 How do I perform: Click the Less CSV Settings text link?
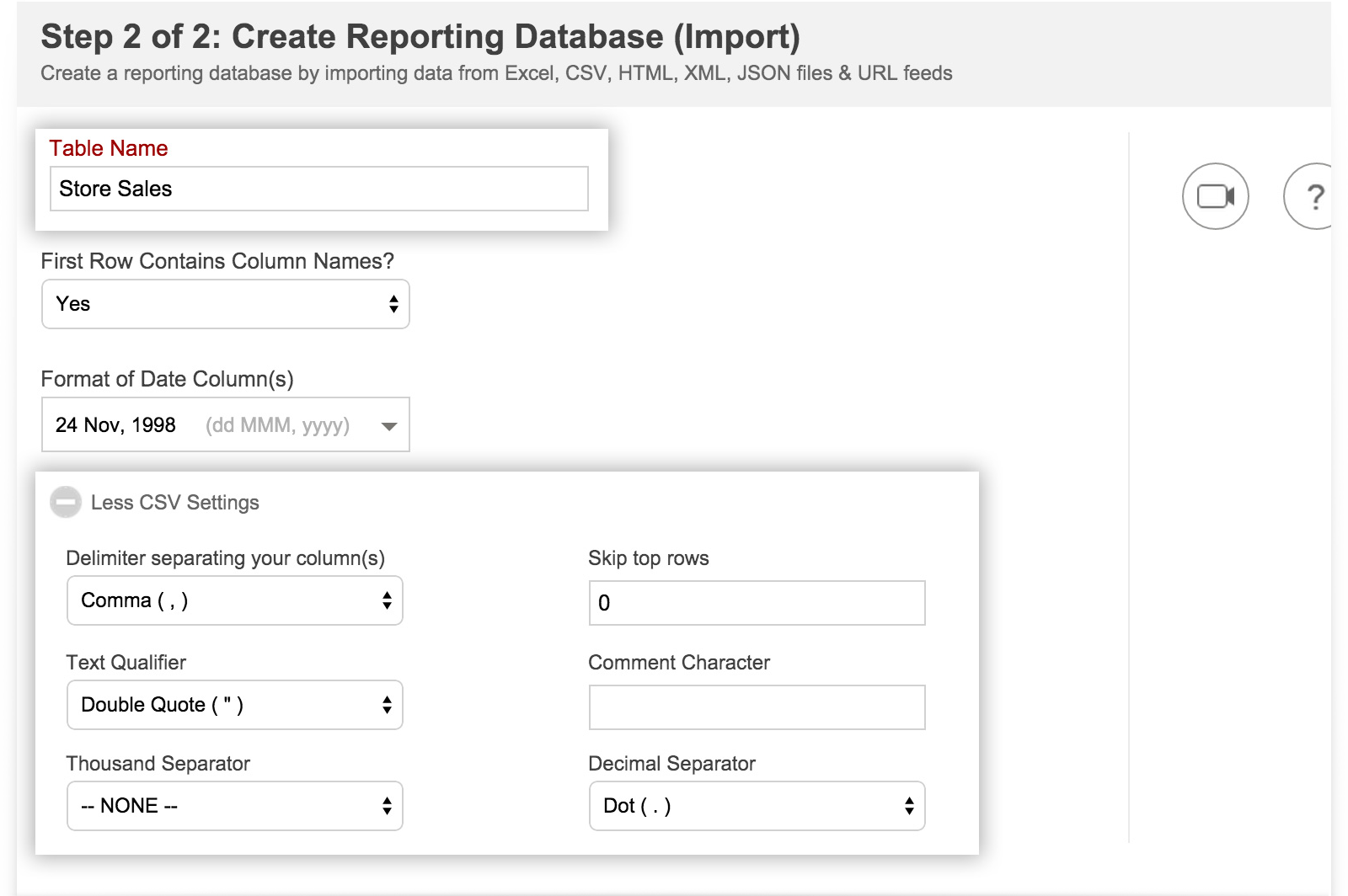174,503
